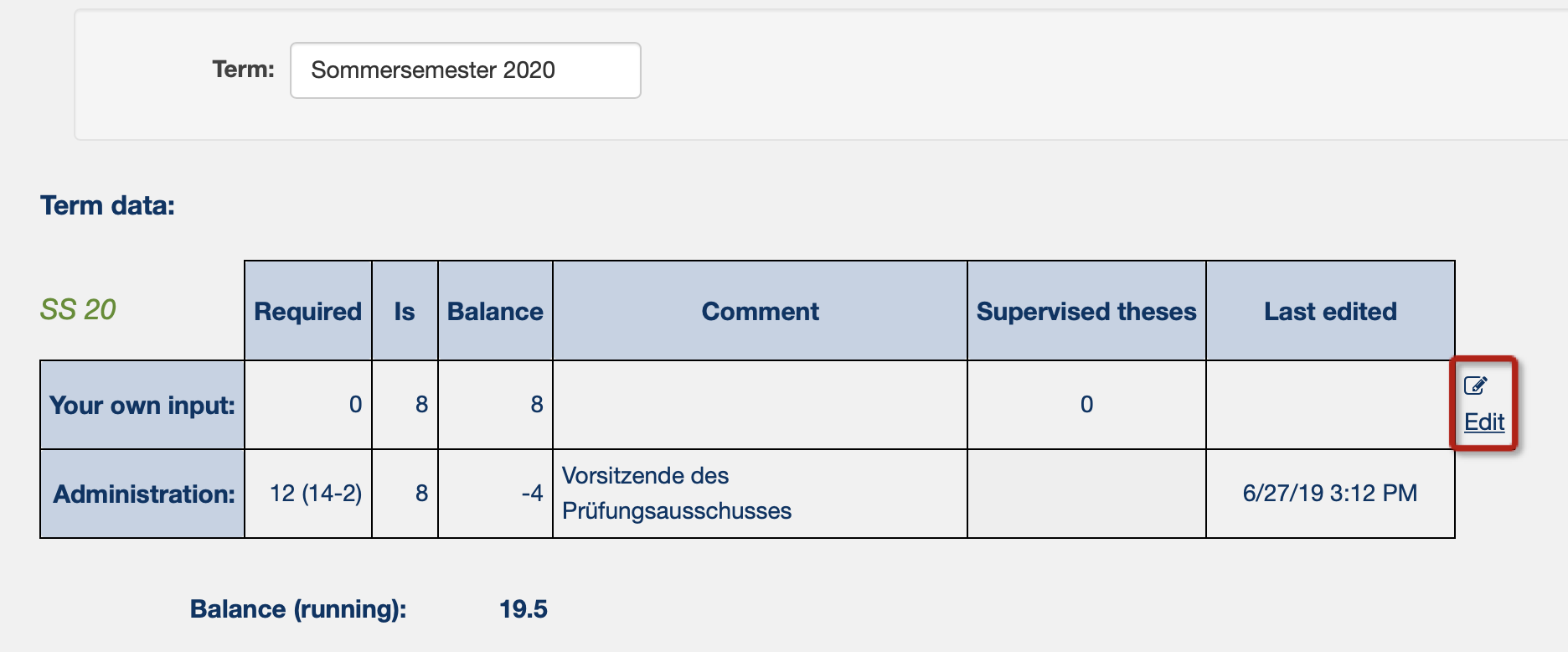The image size is (1568, 652).
Task: Select the Your own input row label
Action: 142,405
